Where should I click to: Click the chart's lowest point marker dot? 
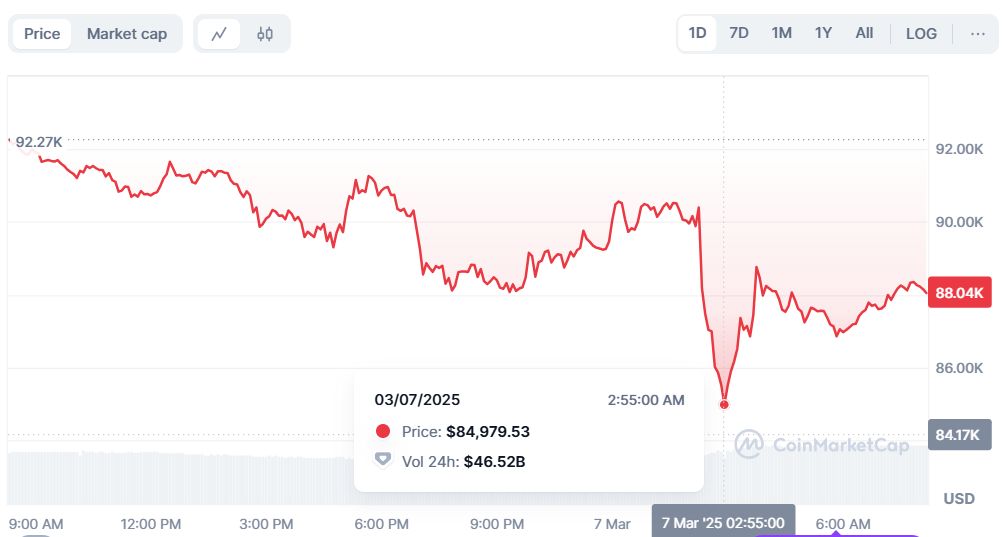[x=724, y=405]
